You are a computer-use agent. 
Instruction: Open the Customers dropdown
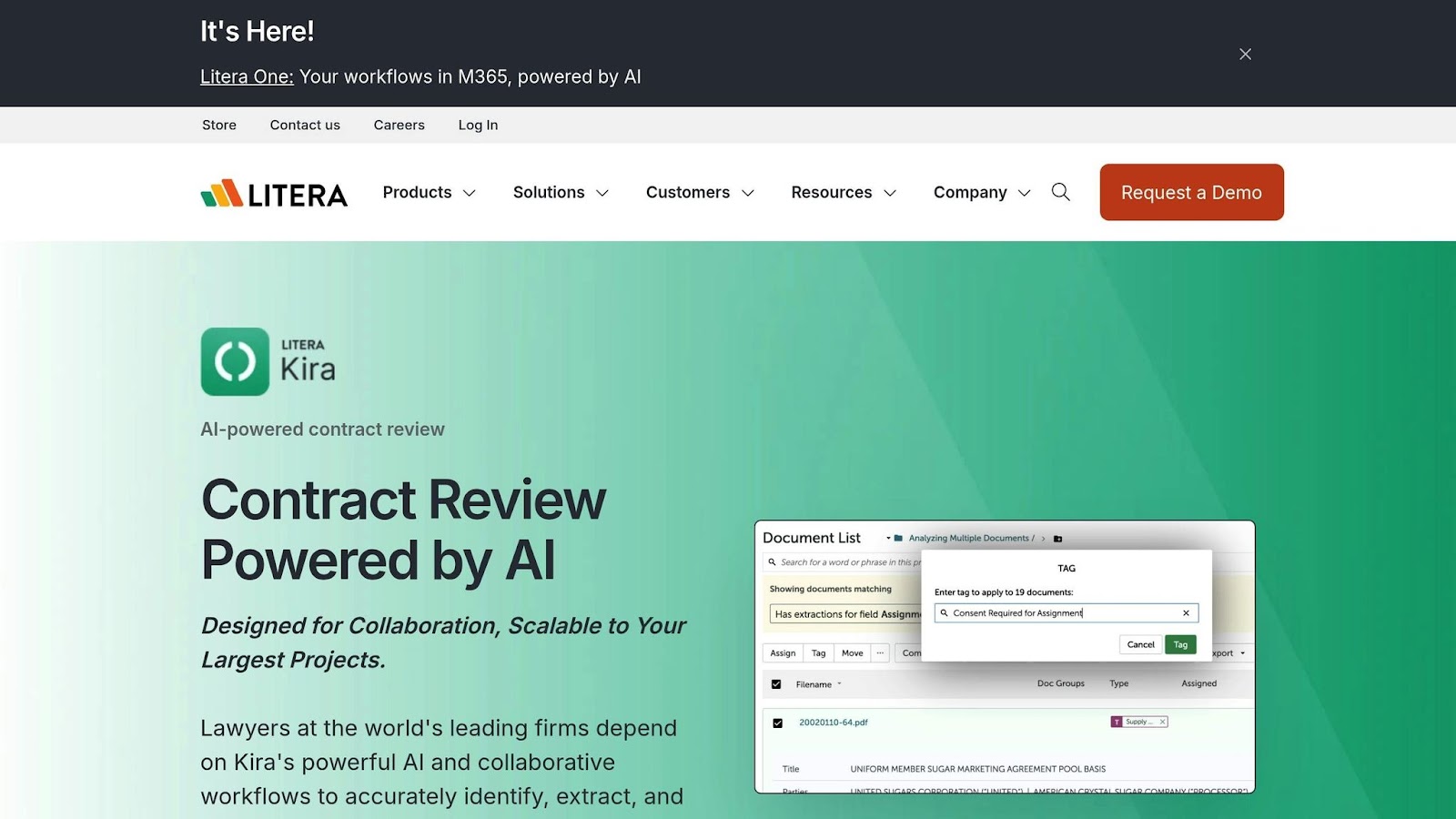point(700,192)
